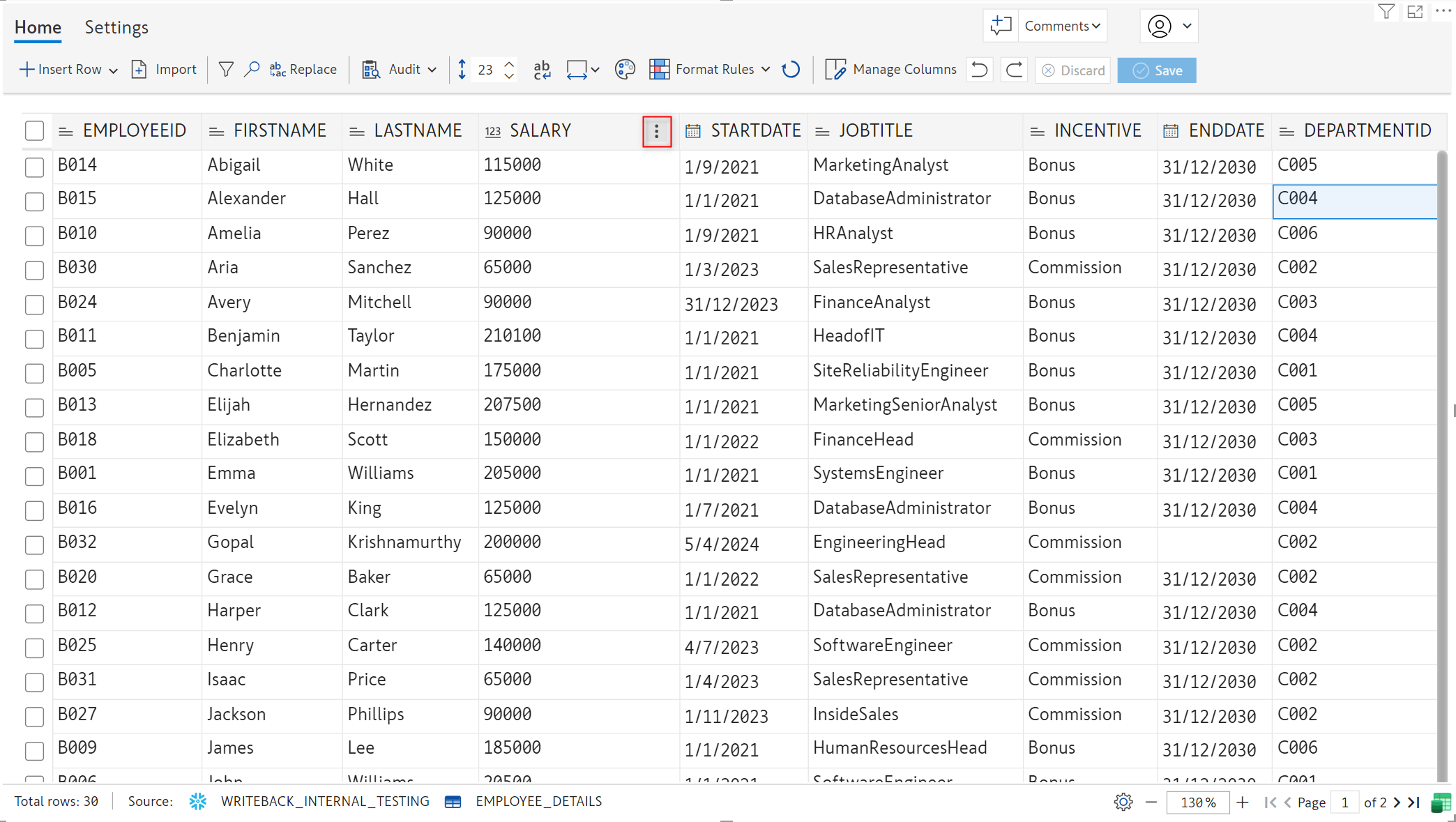
Task: Expand the Insert Row dropdown
Action: click(114, 70)
